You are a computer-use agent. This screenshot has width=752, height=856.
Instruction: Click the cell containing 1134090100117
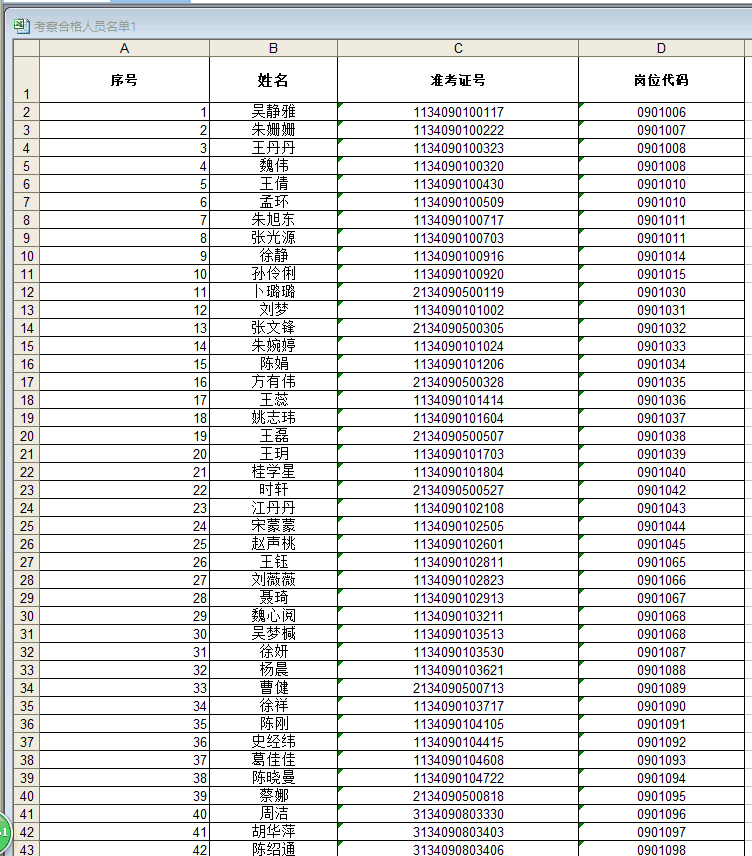point(458,112)
